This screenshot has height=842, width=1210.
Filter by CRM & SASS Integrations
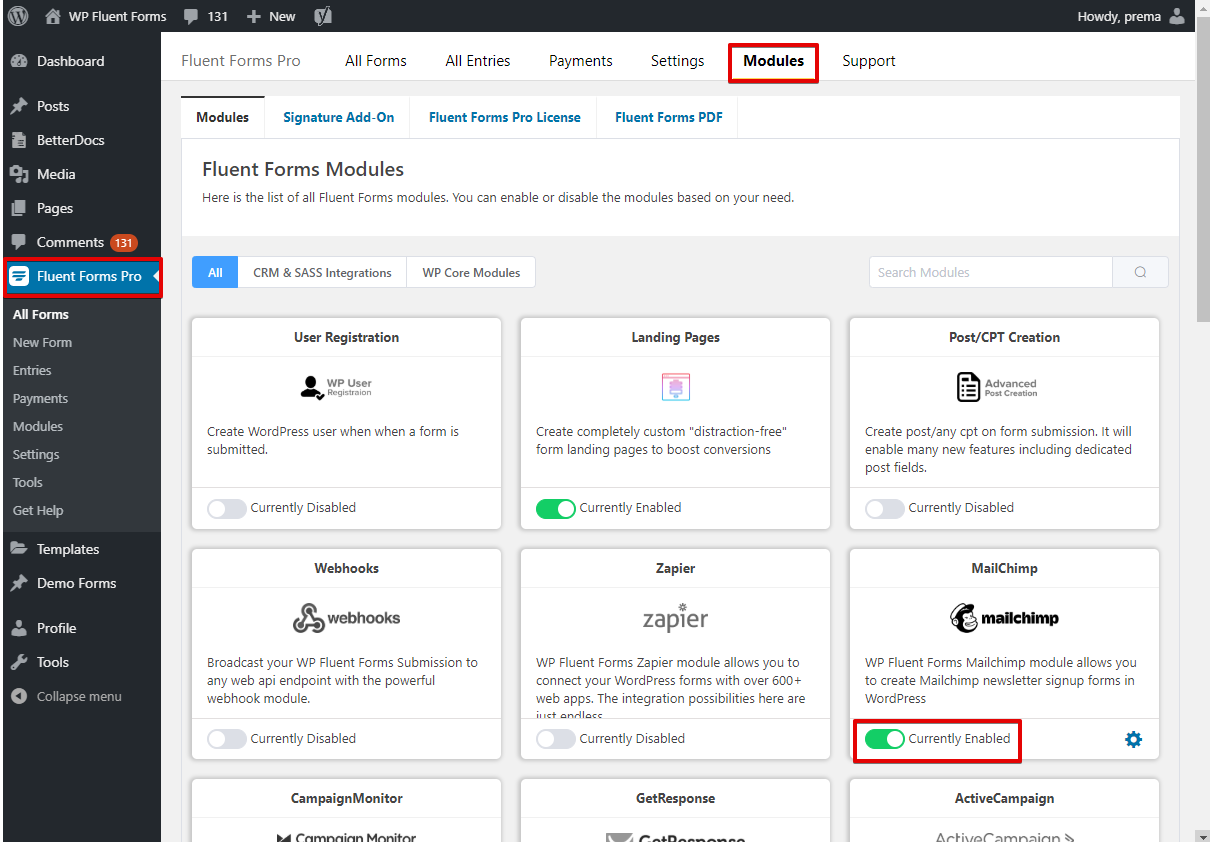tap(322, 272)
